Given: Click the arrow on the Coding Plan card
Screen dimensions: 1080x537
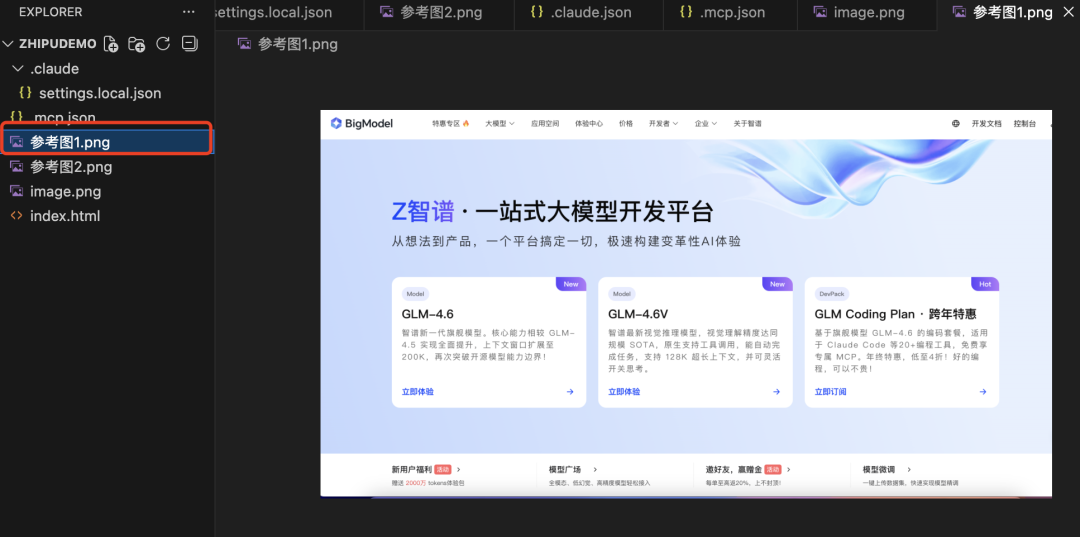Looking at the screenshot, I should pyautogui.click(x=983, y=392).
